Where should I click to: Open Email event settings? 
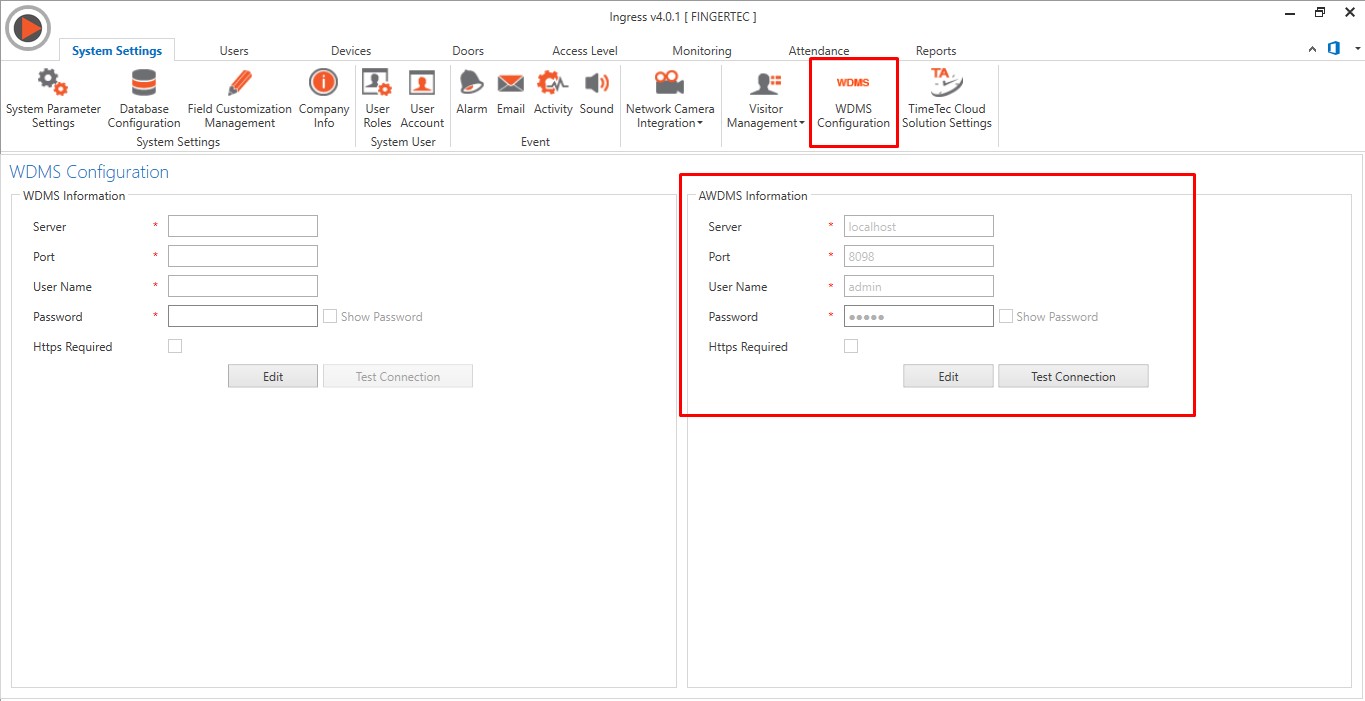click(511, 93)
